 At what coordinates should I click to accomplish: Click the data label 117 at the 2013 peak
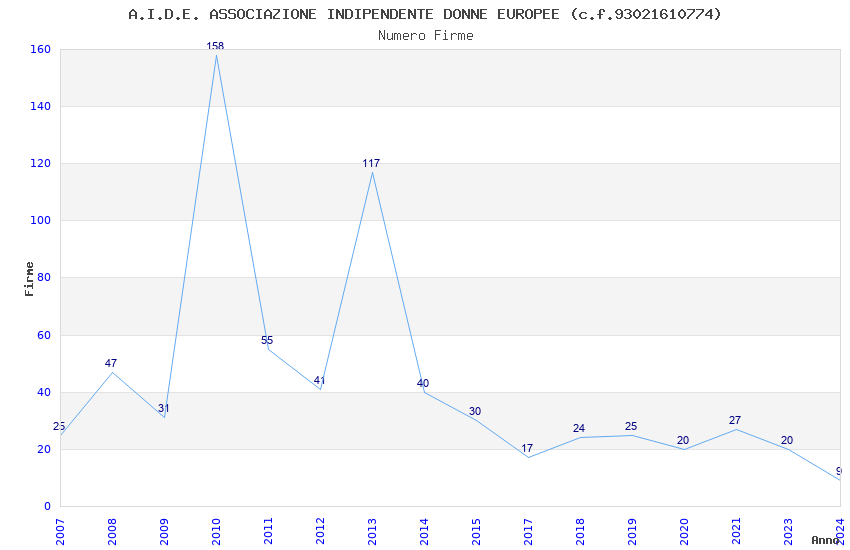coord(371,163)
